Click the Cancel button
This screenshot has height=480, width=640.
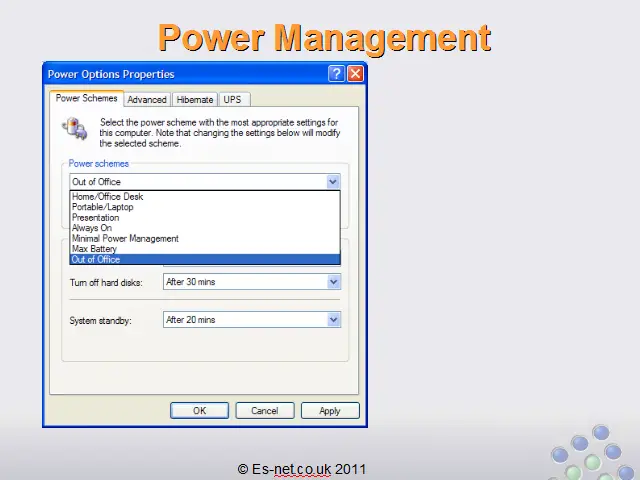(x=265, y=411)
